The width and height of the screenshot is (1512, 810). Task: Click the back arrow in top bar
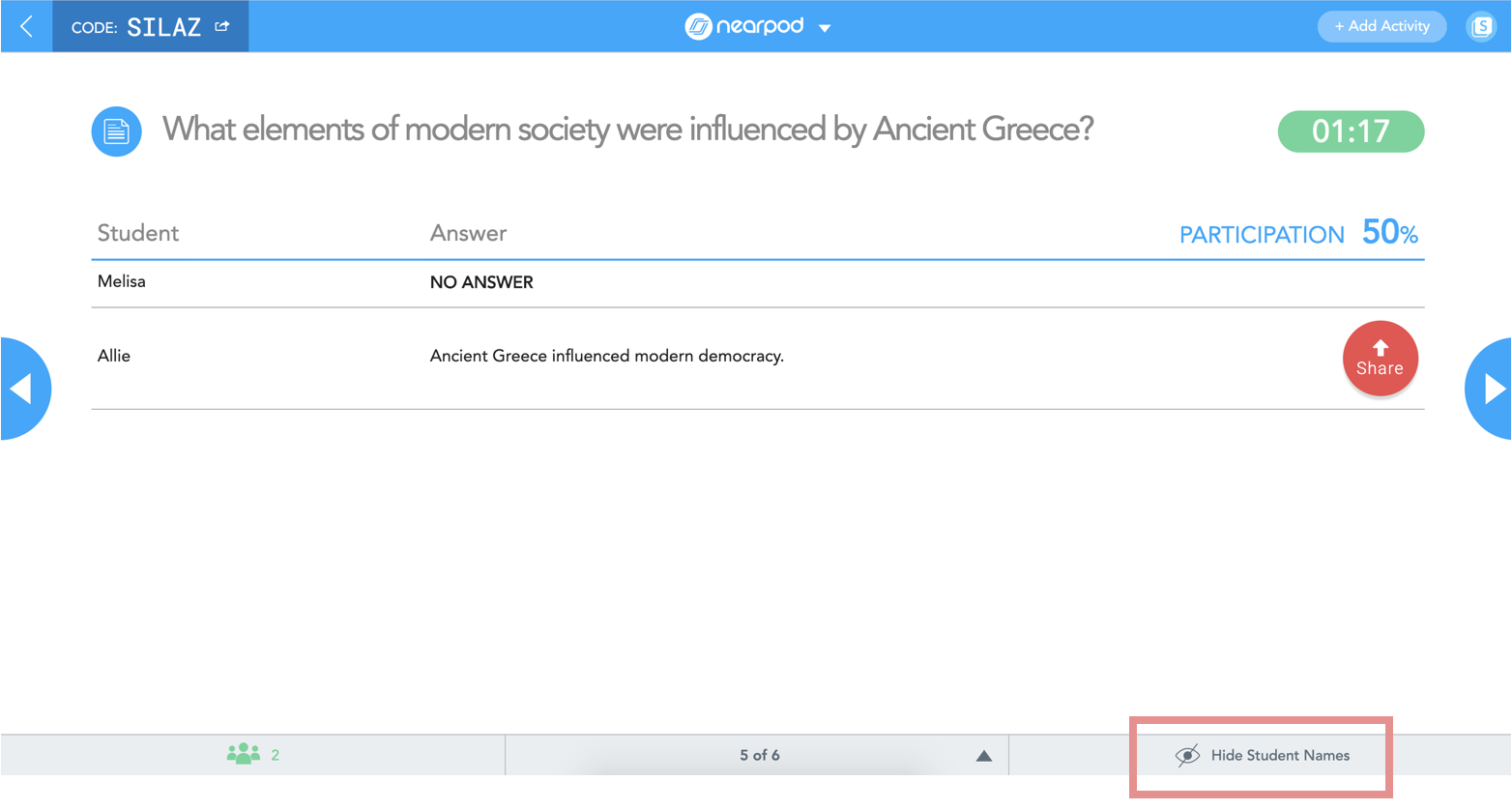(x=26, y=26)
